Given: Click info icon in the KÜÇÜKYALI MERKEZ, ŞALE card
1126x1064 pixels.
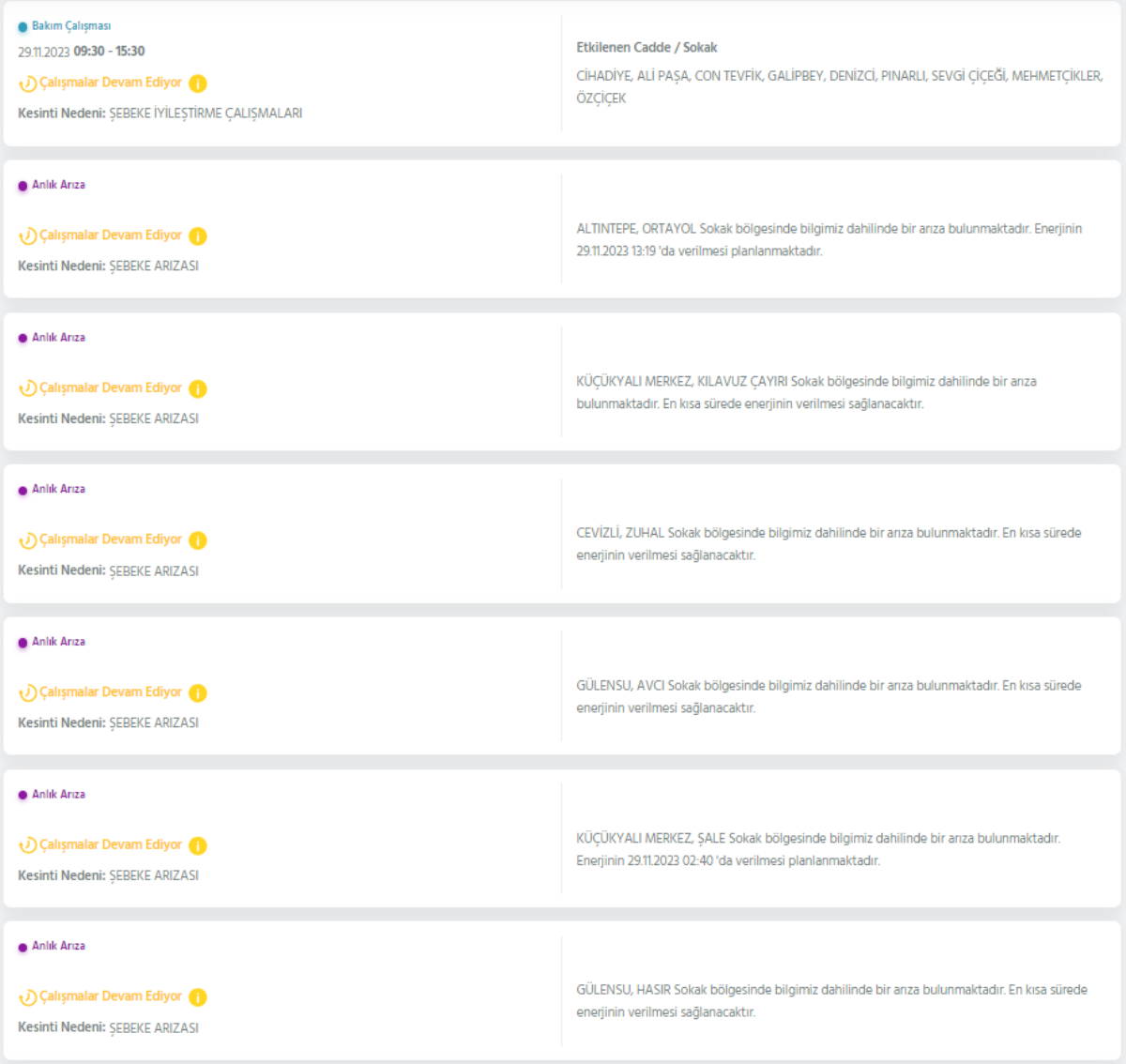Looking at the screenshot, I should [x=198, y=845].
